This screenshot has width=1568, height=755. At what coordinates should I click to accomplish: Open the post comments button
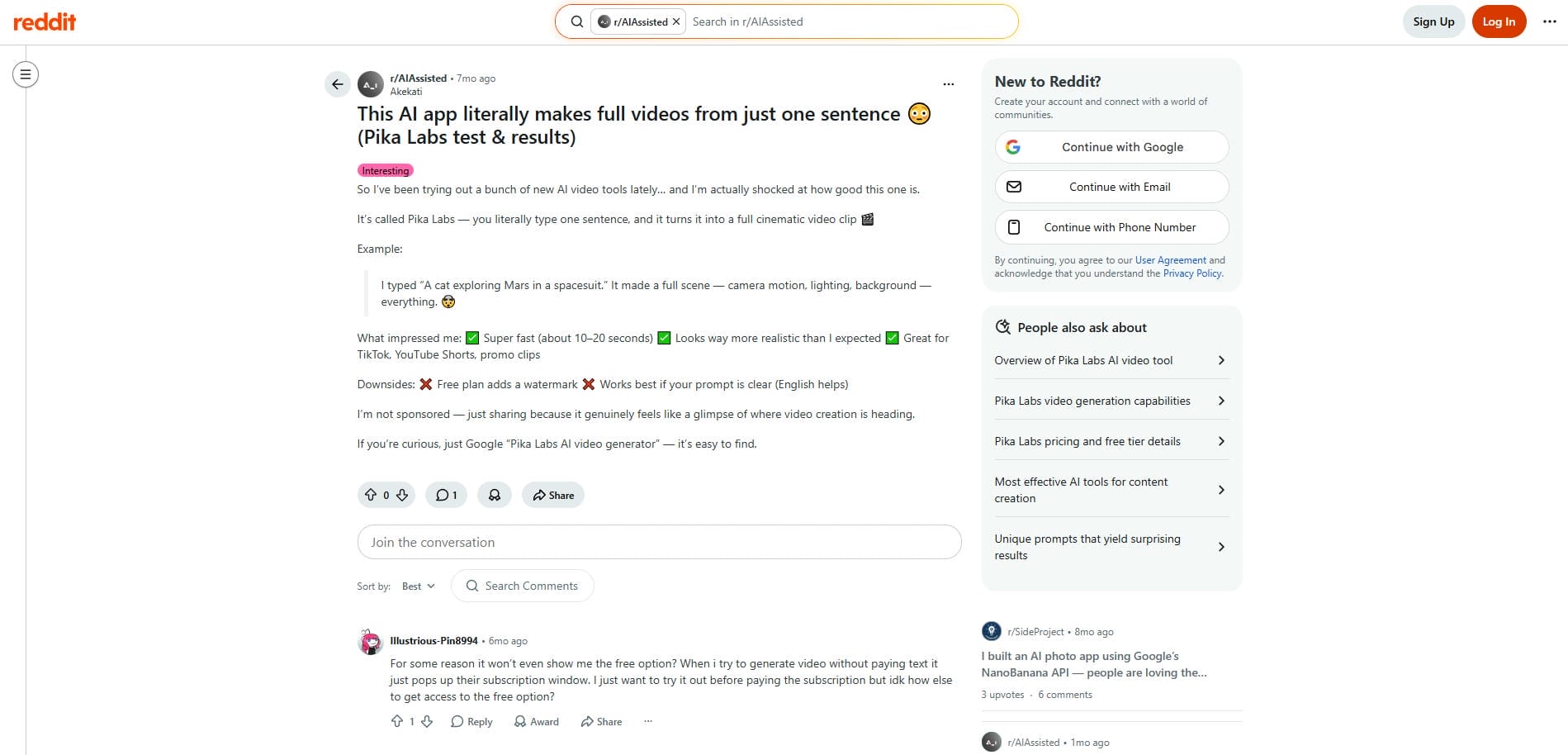pos(447,495)
